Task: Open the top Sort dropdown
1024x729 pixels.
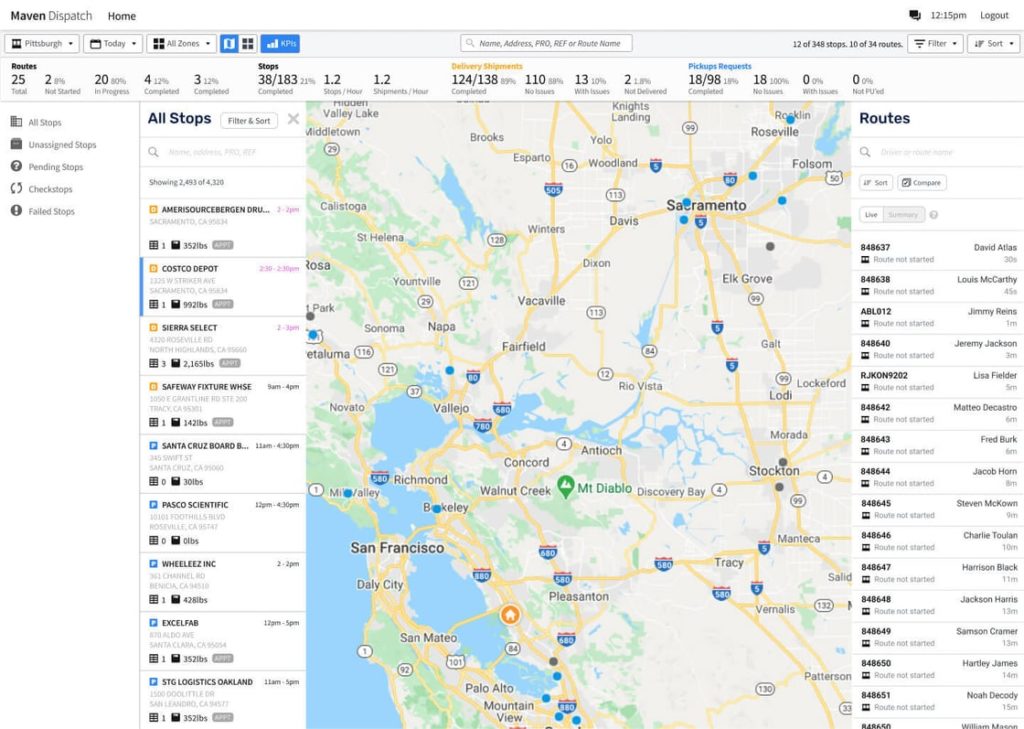Action: point(993,44)
